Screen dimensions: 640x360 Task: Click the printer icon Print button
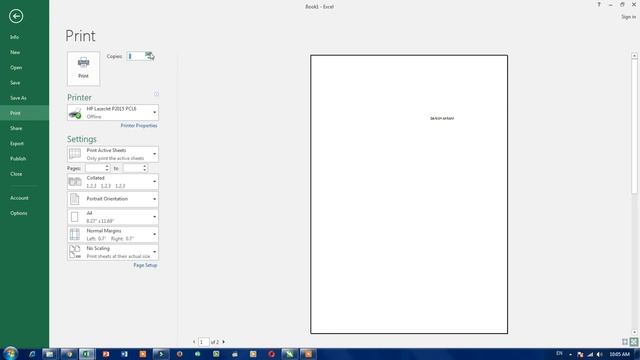click(x=83, y=68)
